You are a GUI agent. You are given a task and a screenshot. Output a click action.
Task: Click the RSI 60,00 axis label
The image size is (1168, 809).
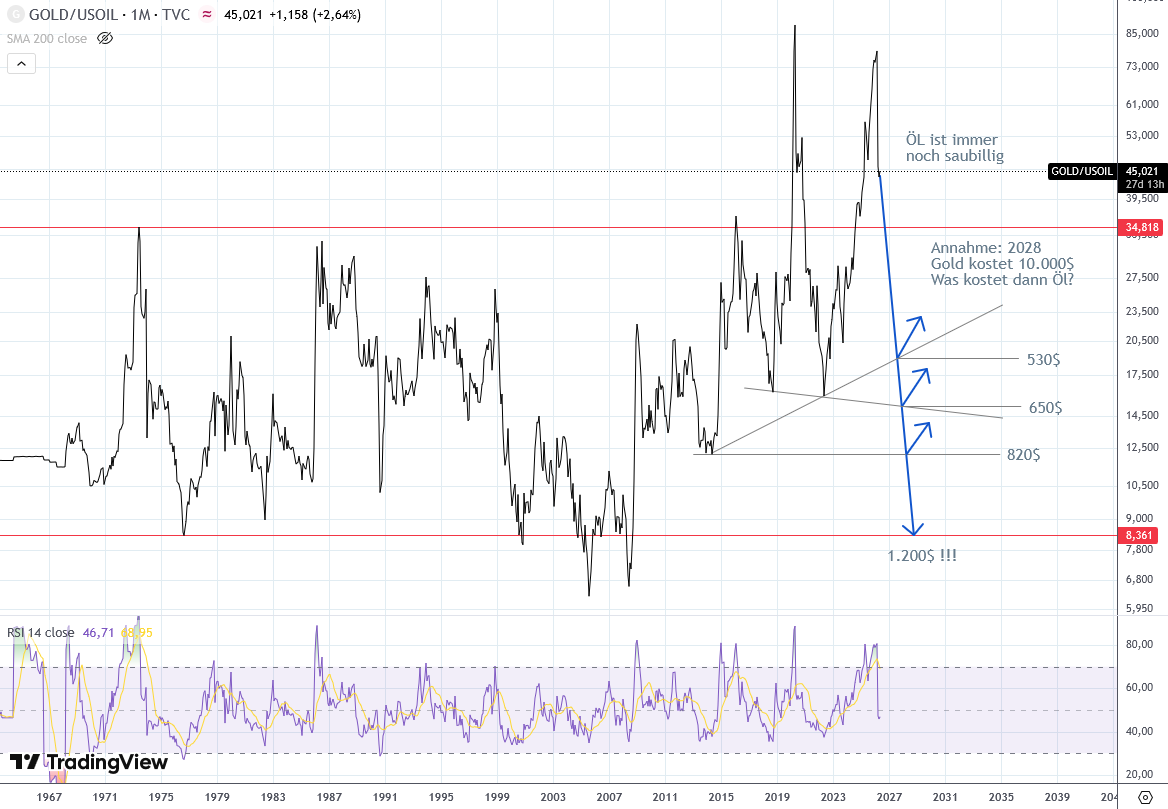coord(1139,687)
